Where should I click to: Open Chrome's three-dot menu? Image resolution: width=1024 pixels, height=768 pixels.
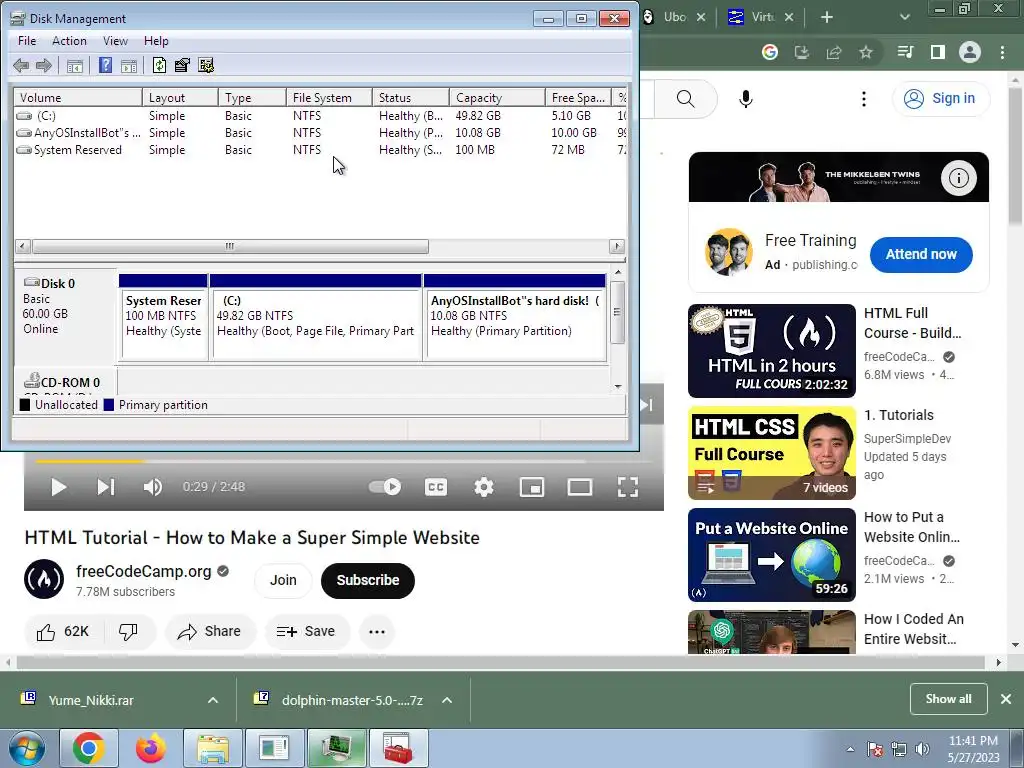pyautogui.click(x=1002, y=52)
